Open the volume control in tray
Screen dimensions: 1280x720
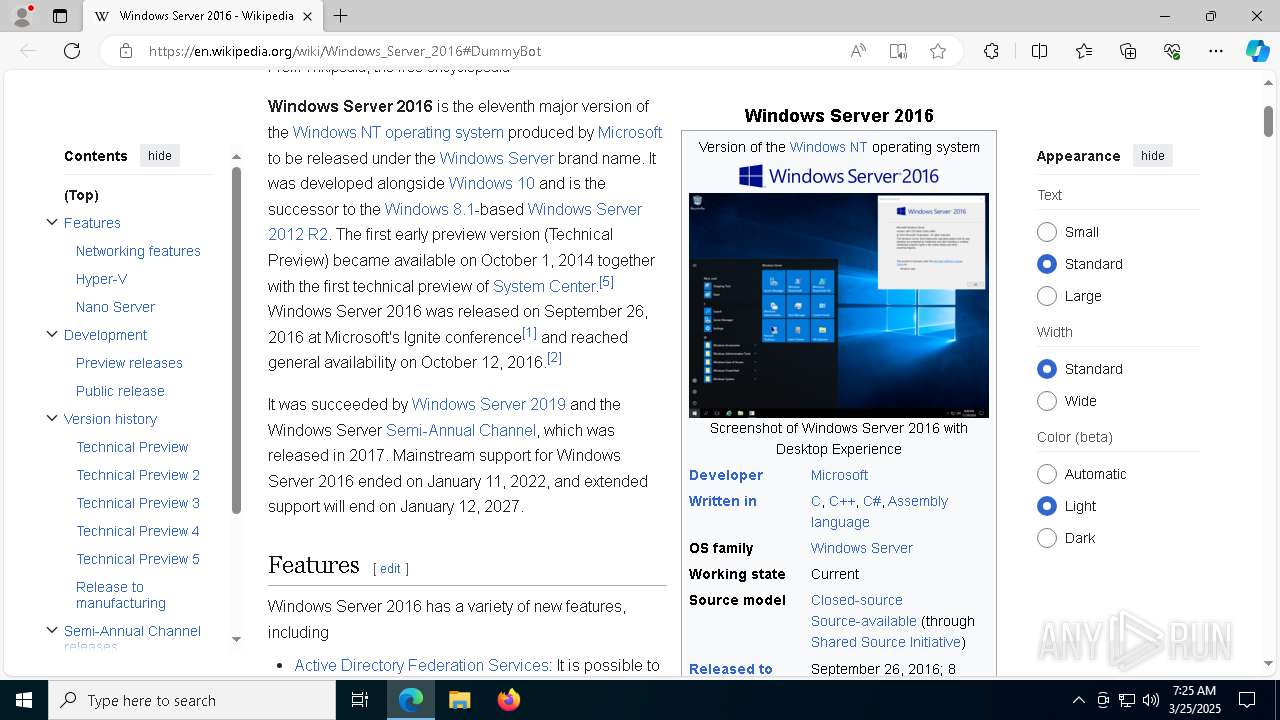pos(1151,700)
